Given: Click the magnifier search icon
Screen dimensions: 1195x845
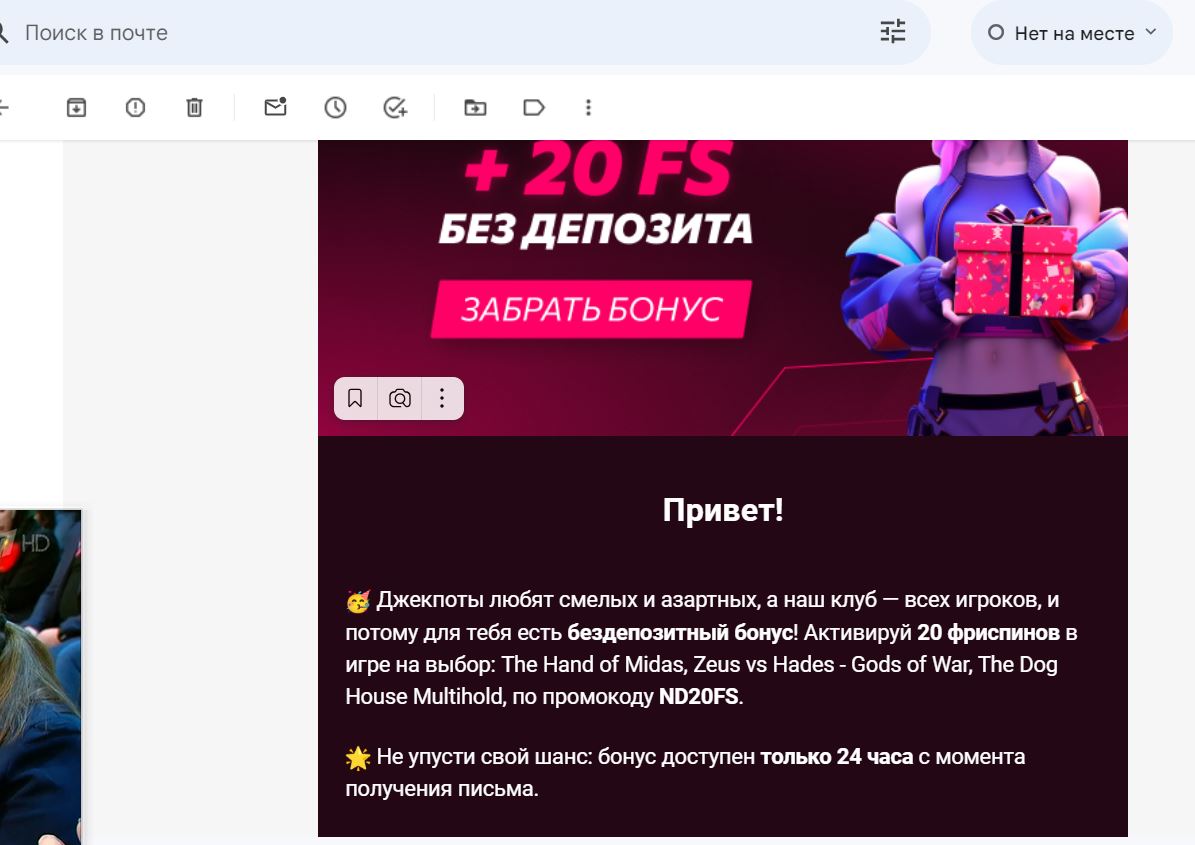Looking at the screenshot, I should tap(3, 33).
